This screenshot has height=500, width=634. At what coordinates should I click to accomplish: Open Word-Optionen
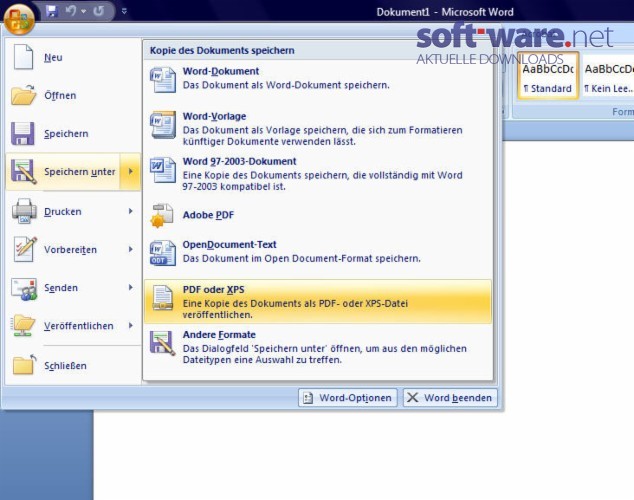(x=348, y=398)
